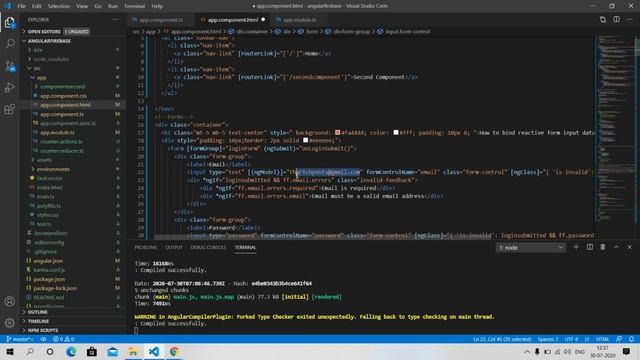Screen dimensions: 640x360
Task: Maximize the terminal panel size
Action: click(x=616, y=247)
